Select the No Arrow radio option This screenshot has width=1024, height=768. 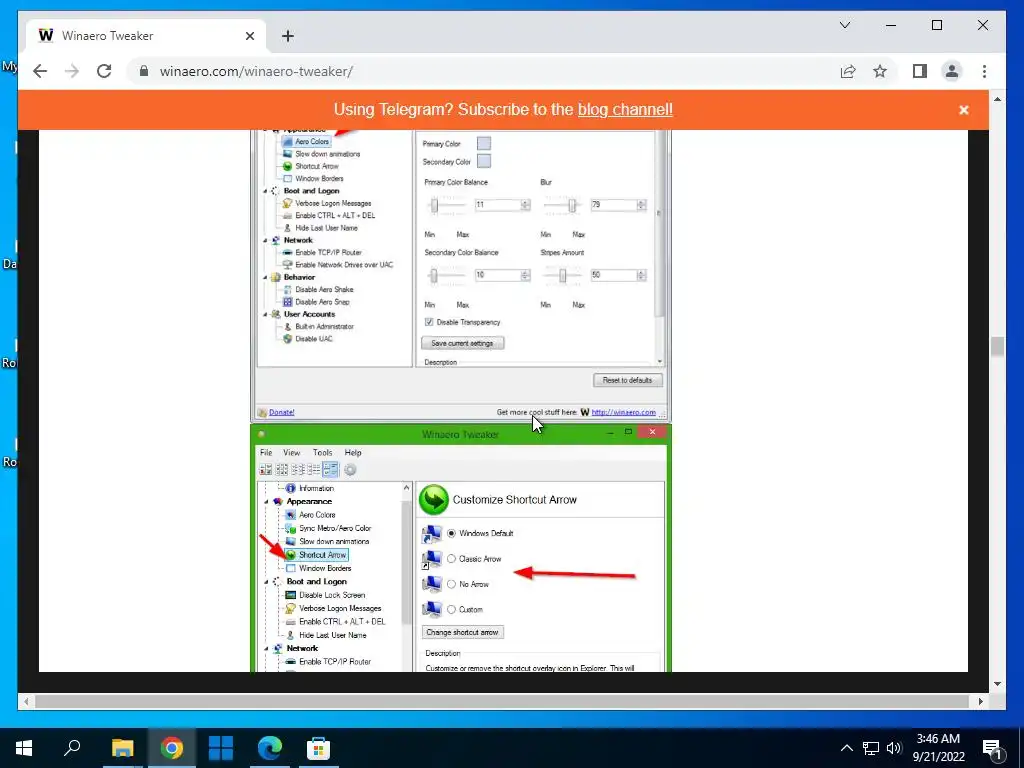[x=451, y=584]
